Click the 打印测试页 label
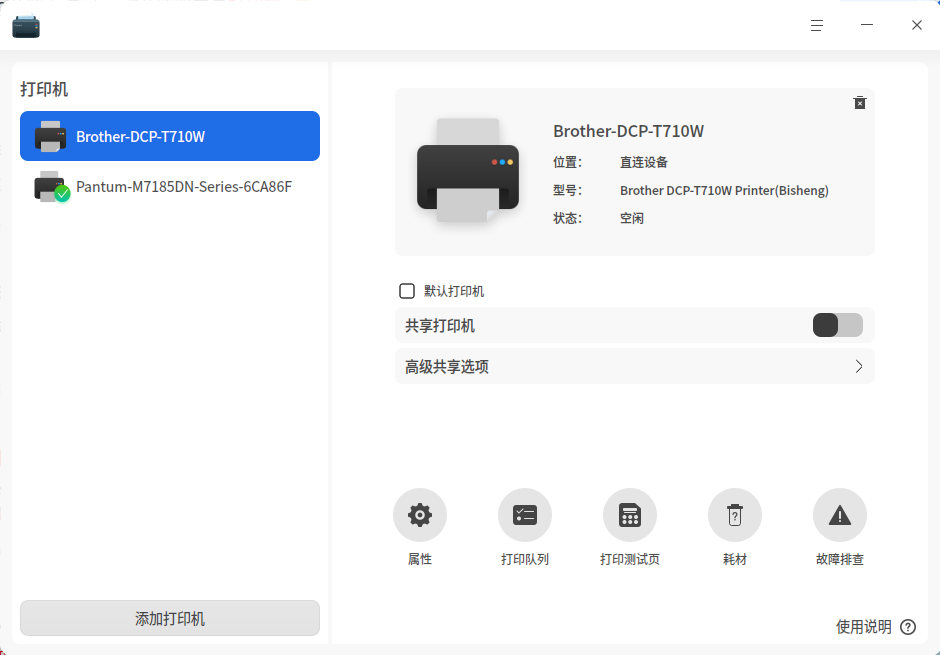Screen dimensions: 940x655 tap(629, 559)
